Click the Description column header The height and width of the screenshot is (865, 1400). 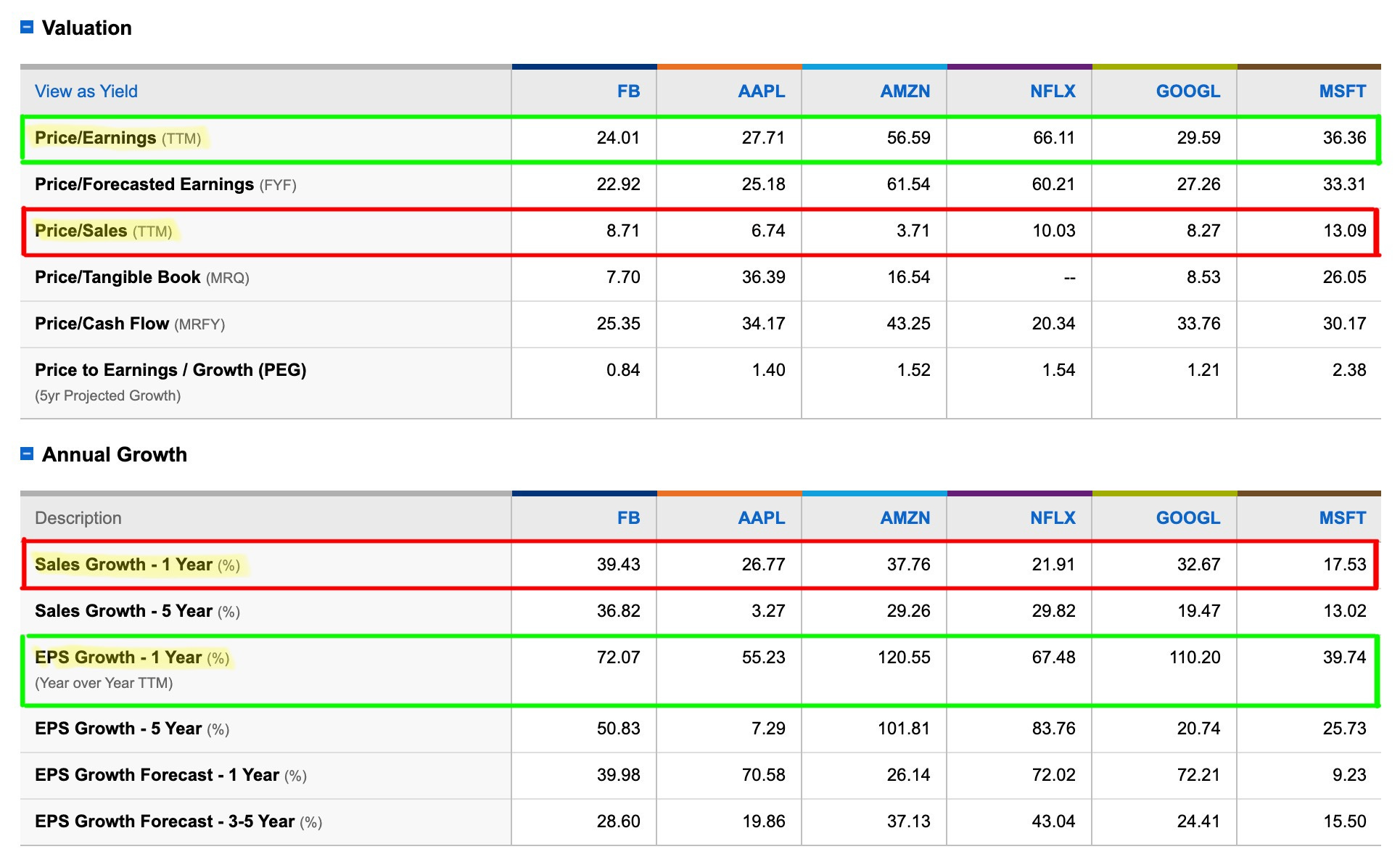78,518
